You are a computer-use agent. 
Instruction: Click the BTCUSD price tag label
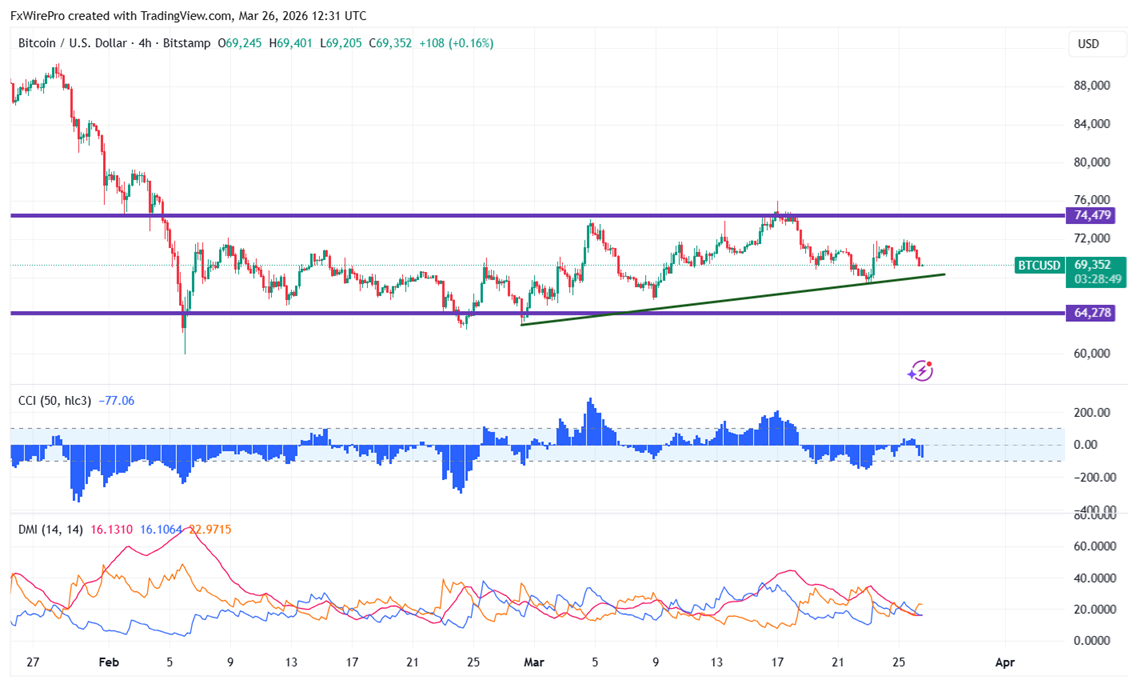[x=1039, y=265]
